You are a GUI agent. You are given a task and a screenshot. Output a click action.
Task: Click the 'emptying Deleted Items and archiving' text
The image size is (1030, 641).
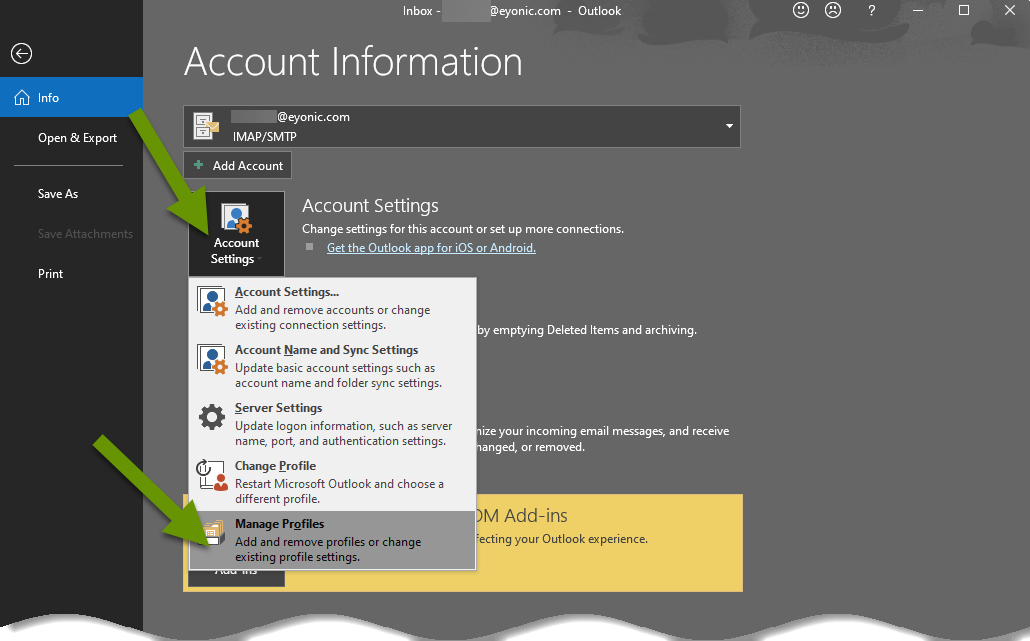click(594, 330)
